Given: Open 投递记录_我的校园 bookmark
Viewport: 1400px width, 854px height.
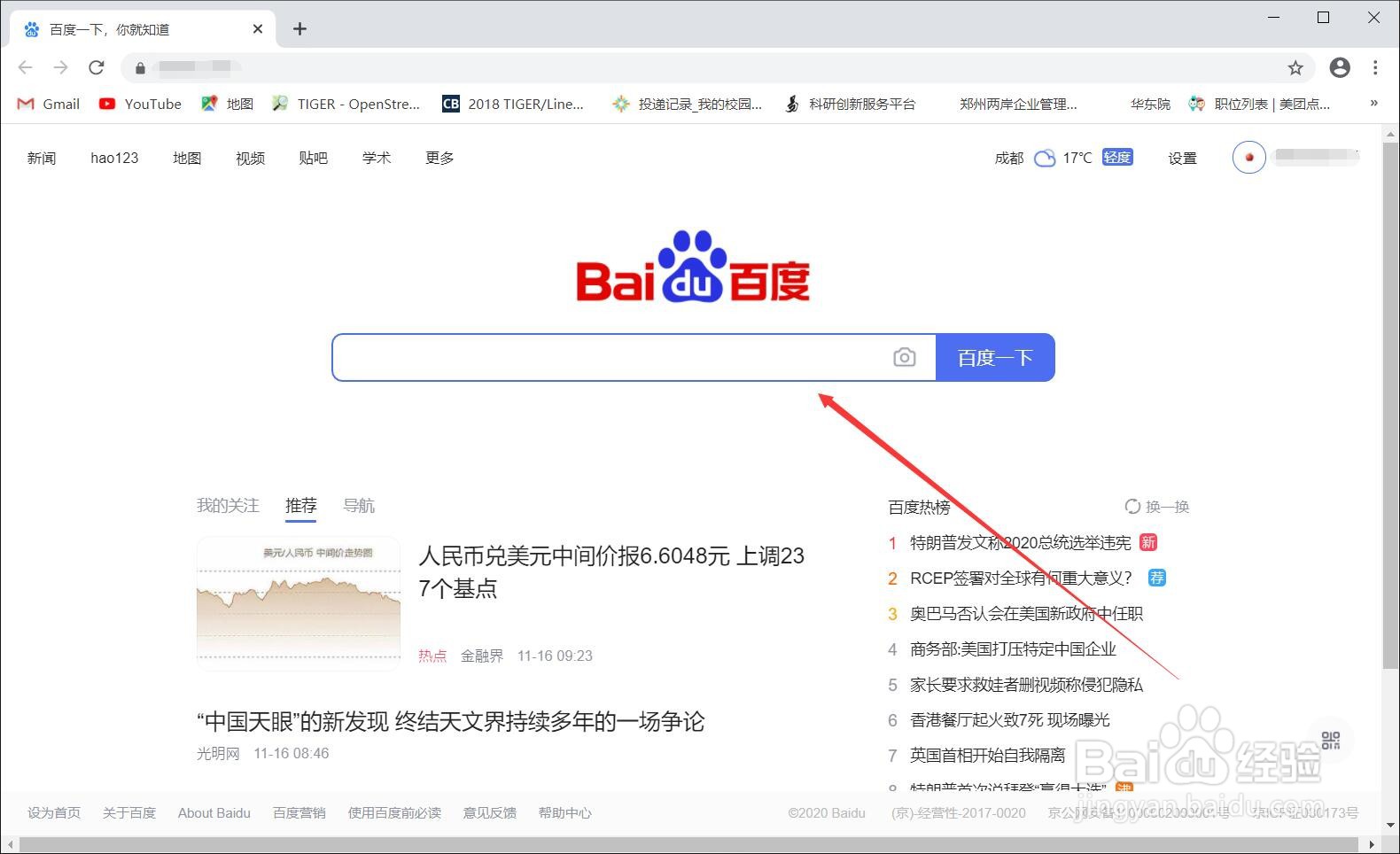Looking at the screenshot, I should point(687,104).
